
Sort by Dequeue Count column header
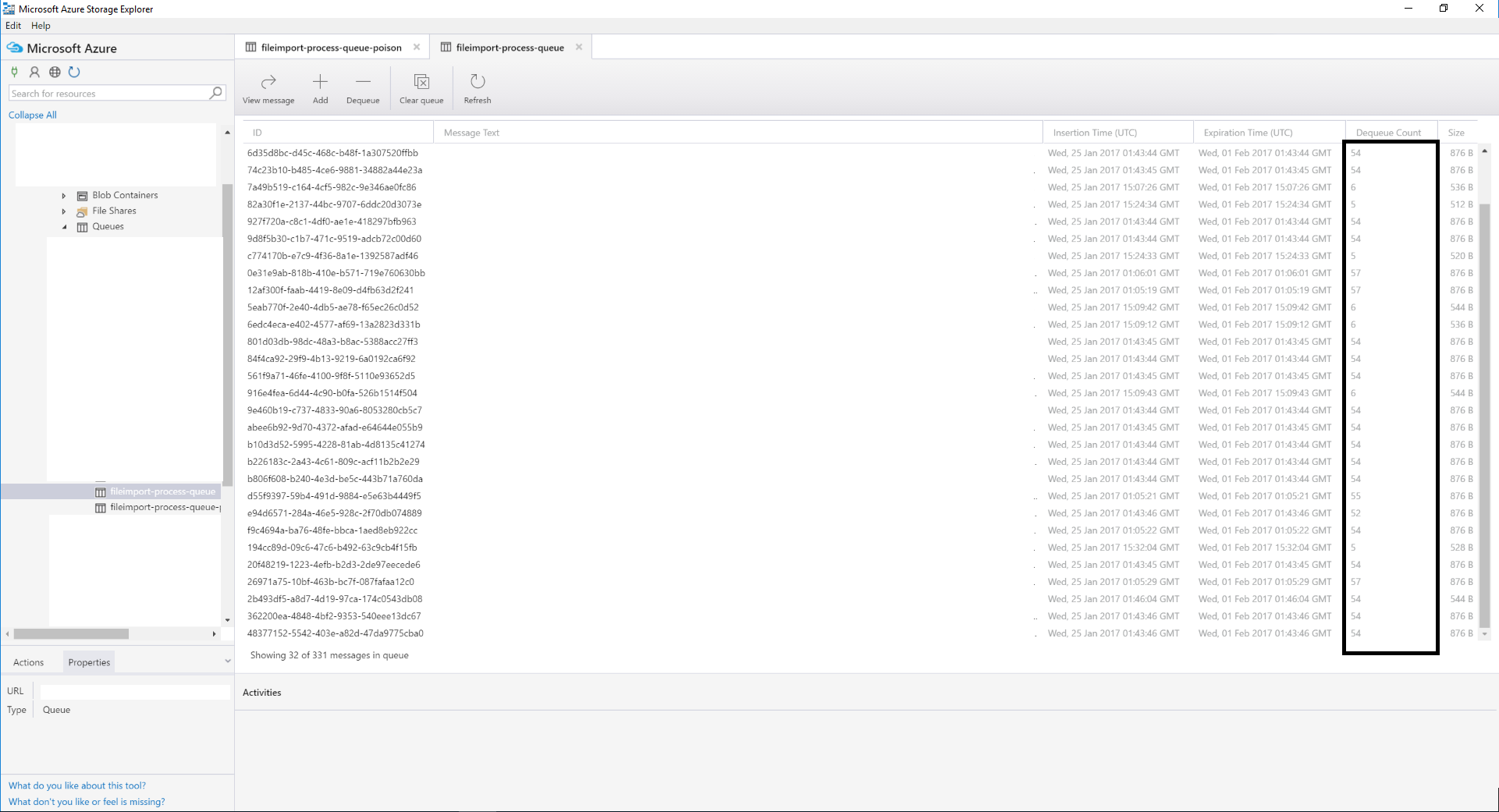(1392, 133)
